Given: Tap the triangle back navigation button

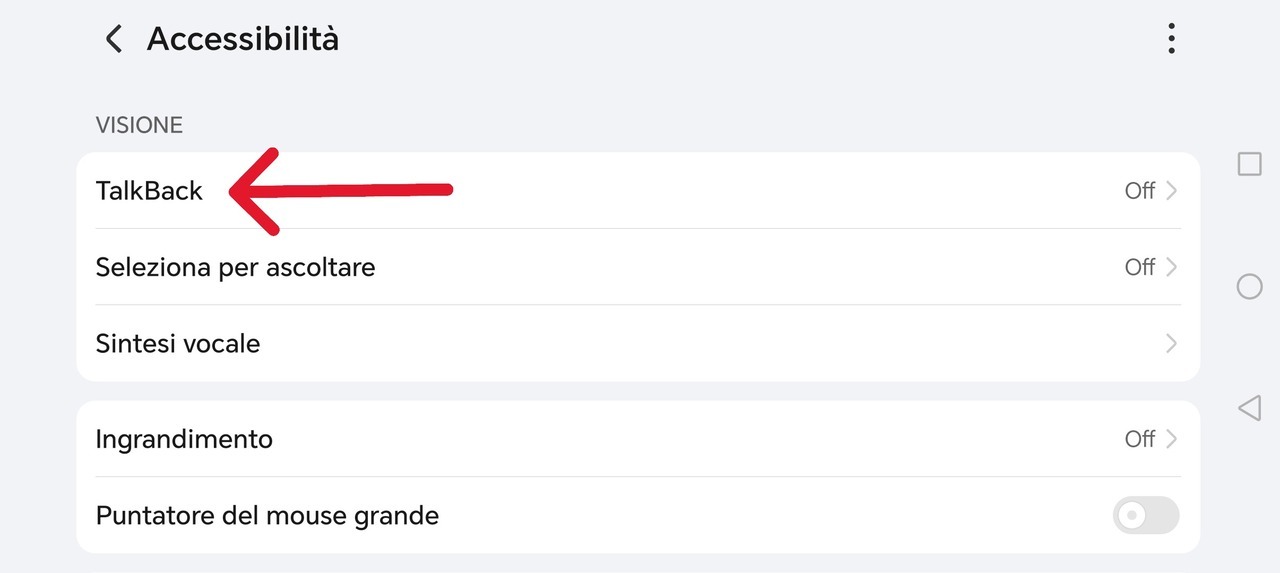Looking at the screenshot, I should coord(1249,408).
